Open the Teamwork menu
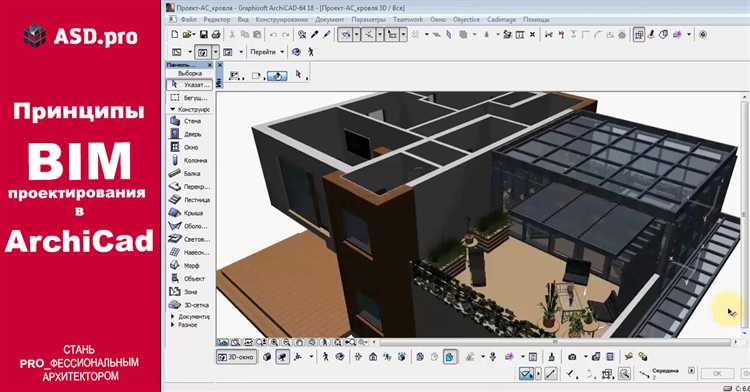This screenshot has width=750, height=392. click(x=408, y=20)
